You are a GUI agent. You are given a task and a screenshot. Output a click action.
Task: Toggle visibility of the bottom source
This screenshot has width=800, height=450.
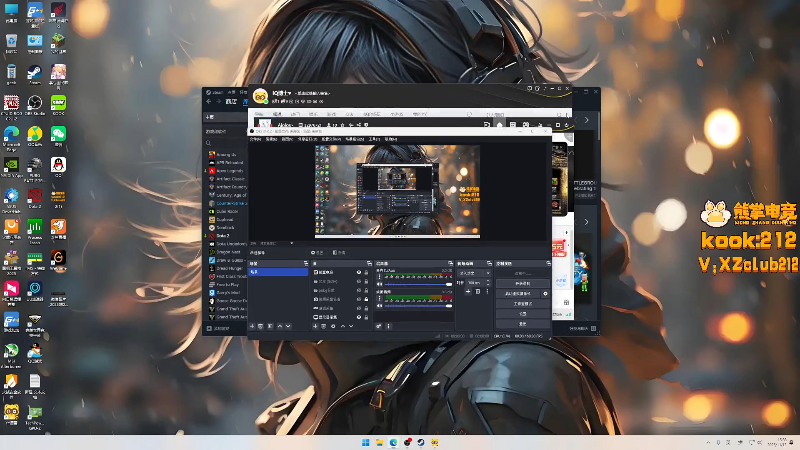click(x=359, y=317)
